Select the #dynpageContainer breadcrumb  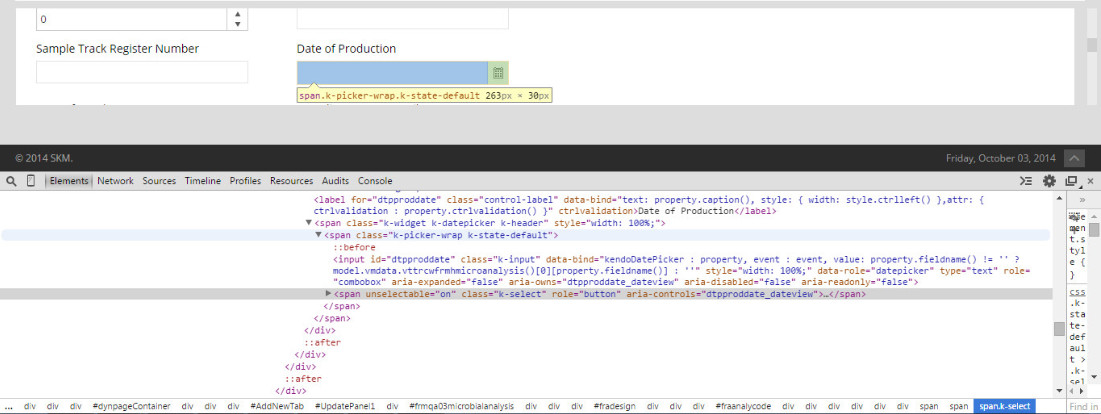pyautogui.click(x=131, y=406)
